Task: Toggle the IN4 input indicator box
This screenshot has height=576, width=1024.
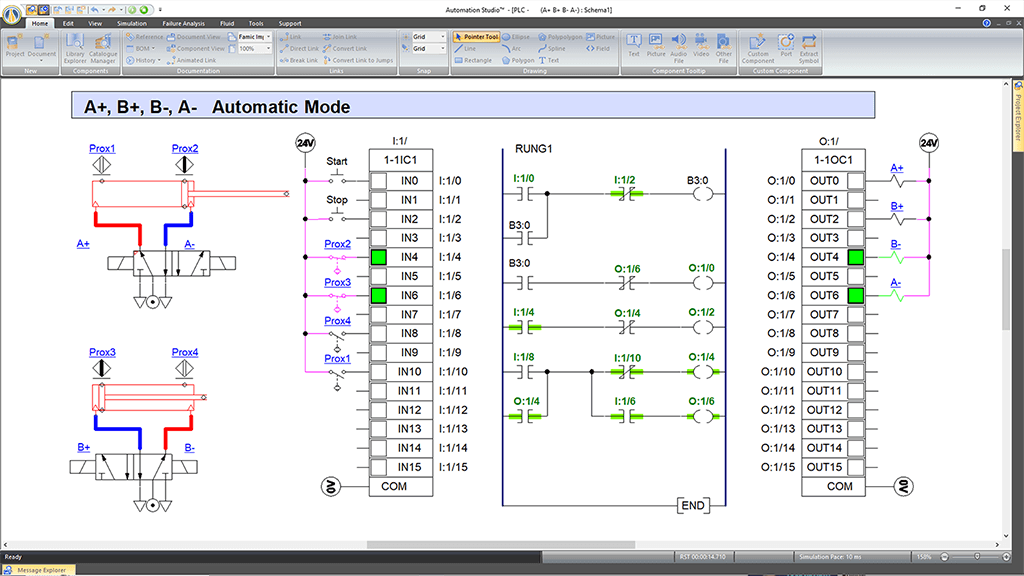Action: point(378,257)
